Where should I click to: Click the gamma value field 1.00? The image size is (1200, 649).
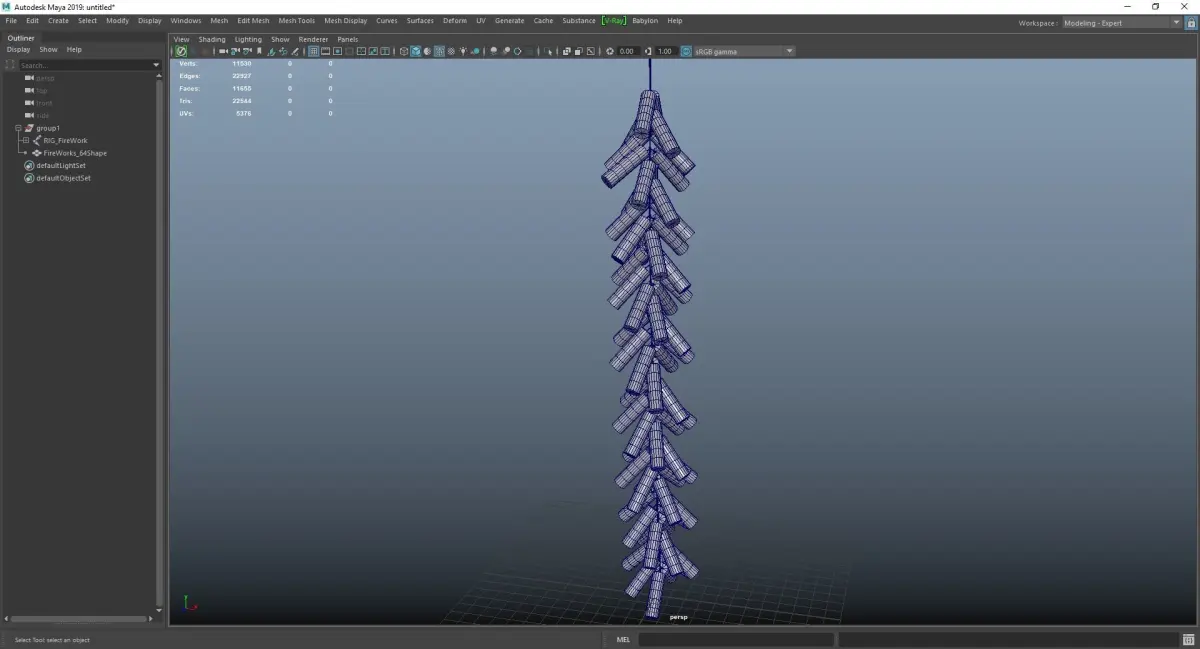pos(665,51)
